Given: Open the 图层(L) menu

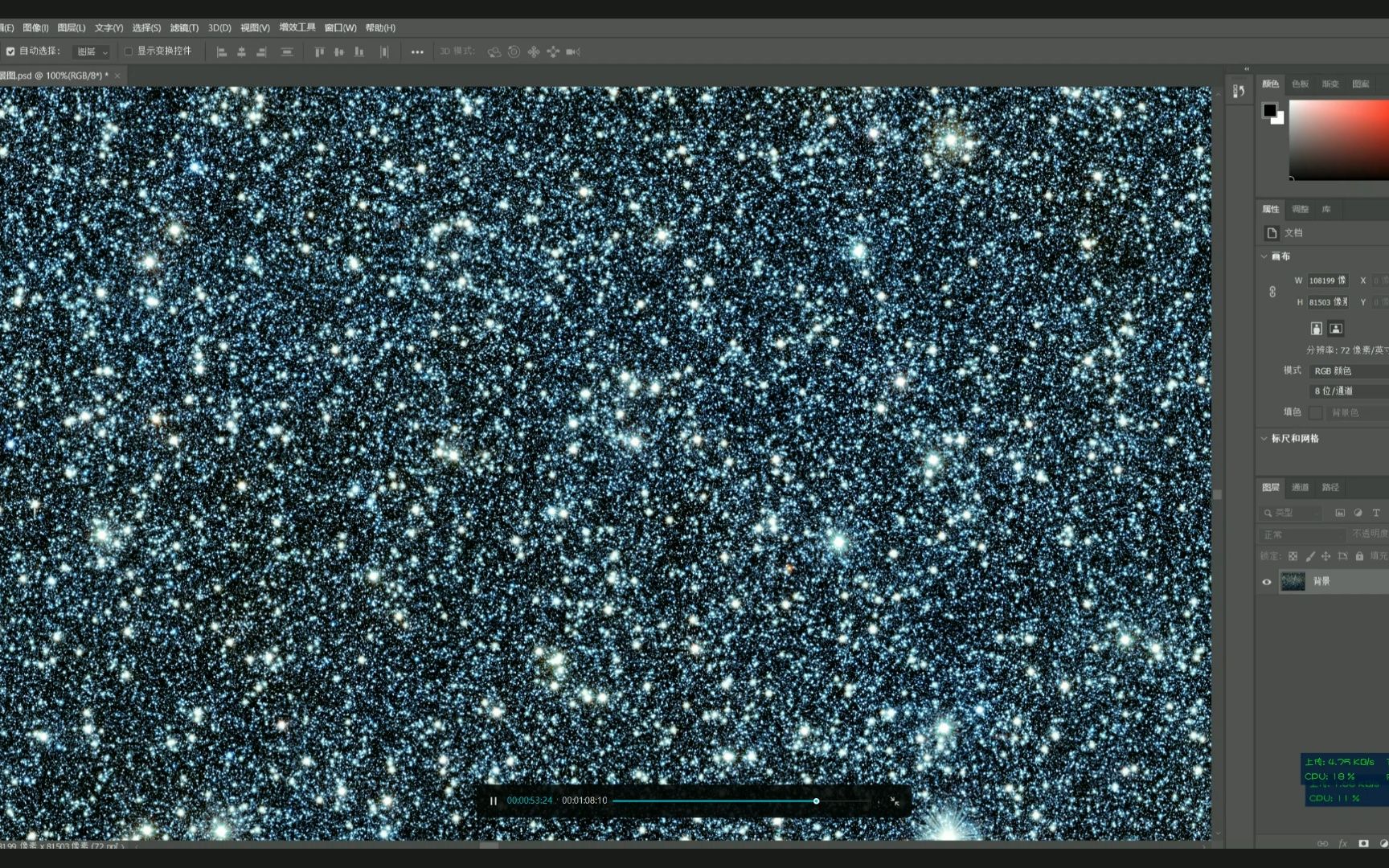Looking at the screenshot, I should (71, 28).
